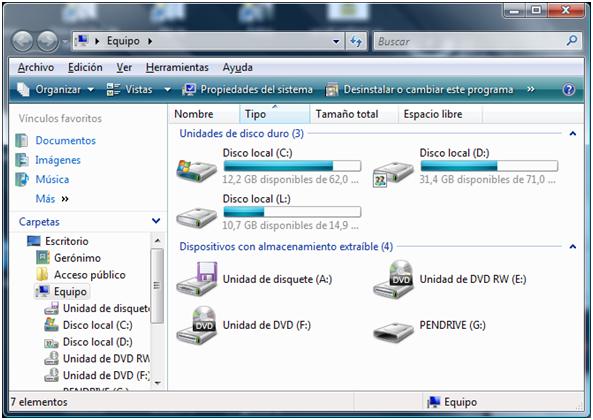Collapse the Carpetas folder pane
The width and height of the screenshot is (593, 420).
click(156, 221)
